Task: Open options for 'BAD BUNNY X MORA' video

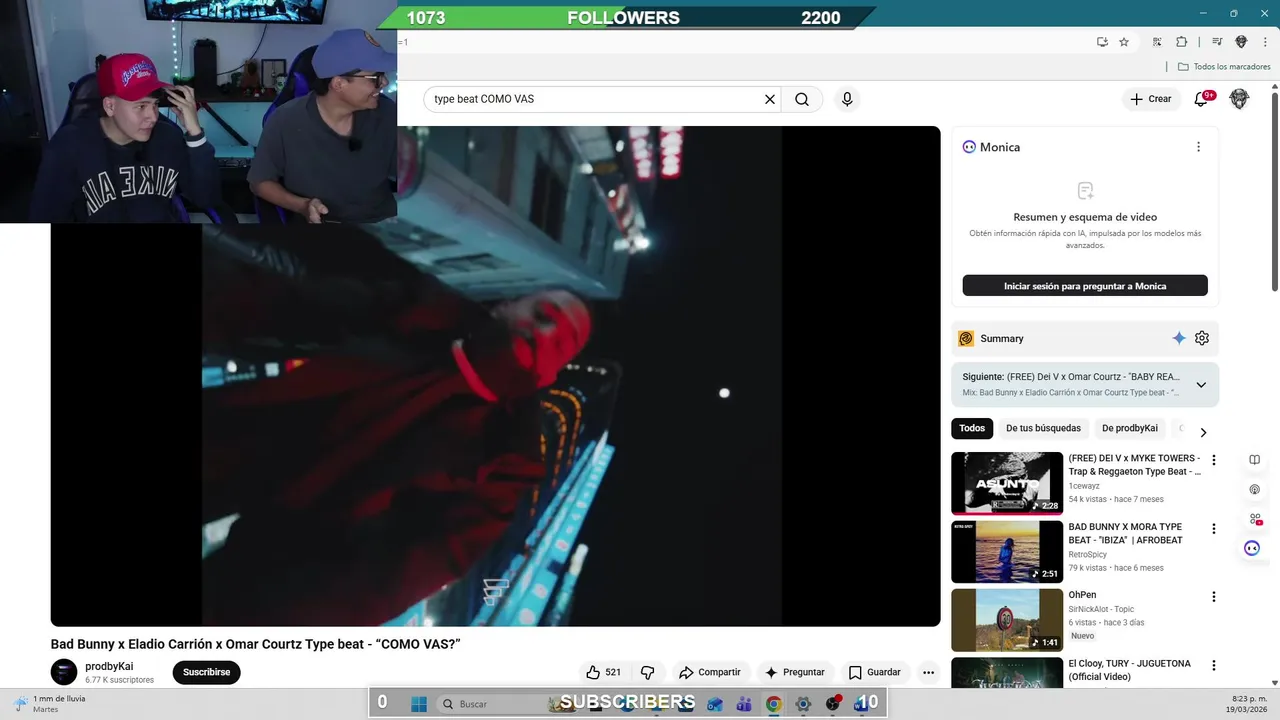Action: click(x=1214, y=529)
